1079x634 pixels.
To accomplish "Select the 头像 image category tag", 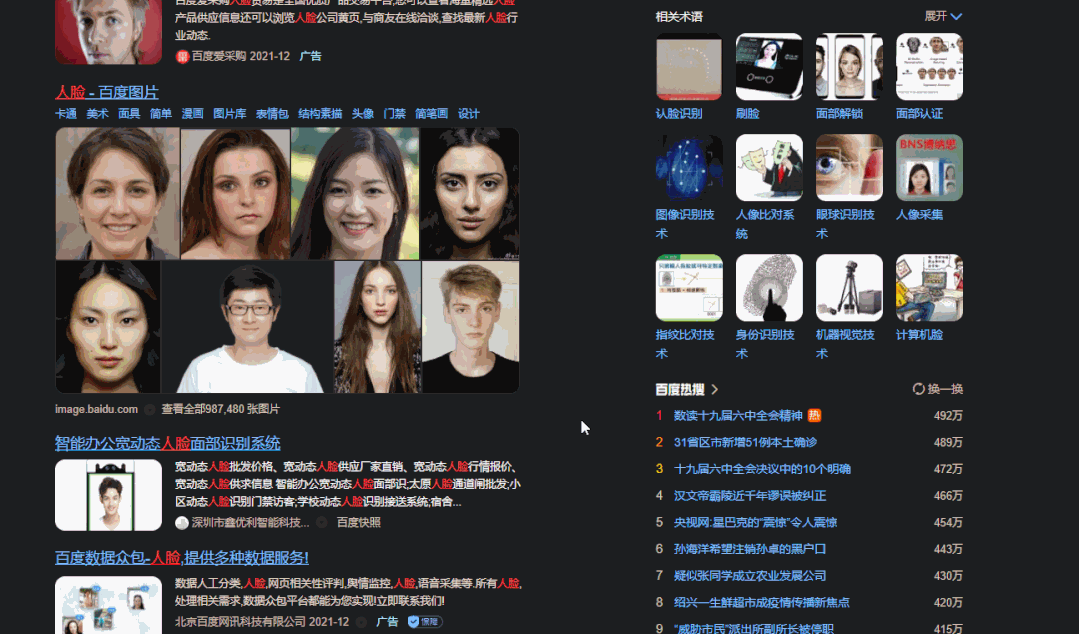I will click(x=363, y=114).
